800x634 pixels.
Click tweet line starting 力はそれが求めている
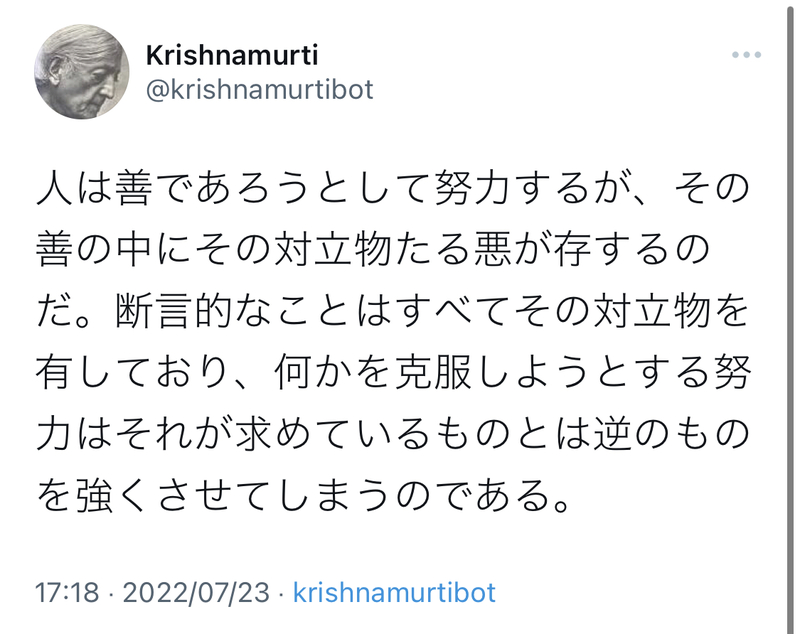pyautogui.click(x=393, y=435)
